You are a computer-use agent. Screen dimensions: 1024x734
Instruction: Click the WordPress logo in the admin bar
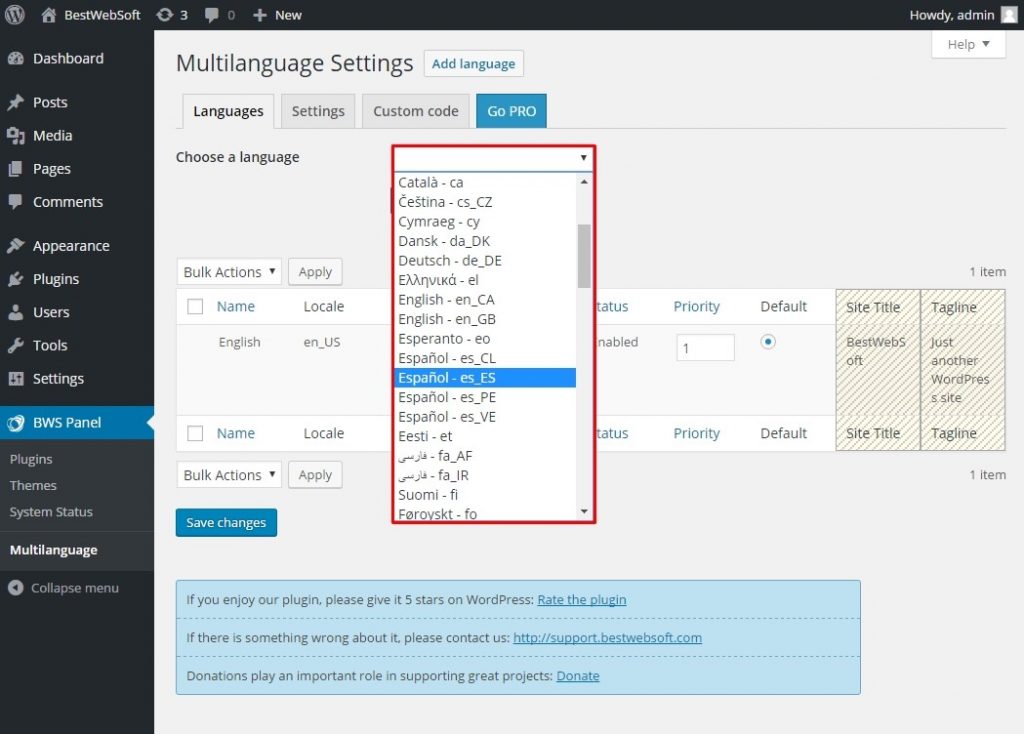(x=14, y=14)
